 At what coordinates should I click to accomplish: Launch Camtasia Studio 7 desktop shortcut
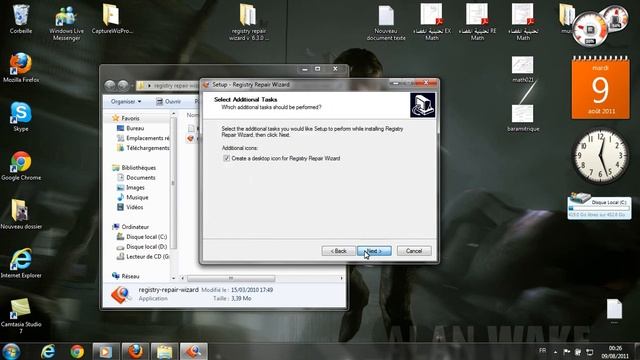coord(21,316)
